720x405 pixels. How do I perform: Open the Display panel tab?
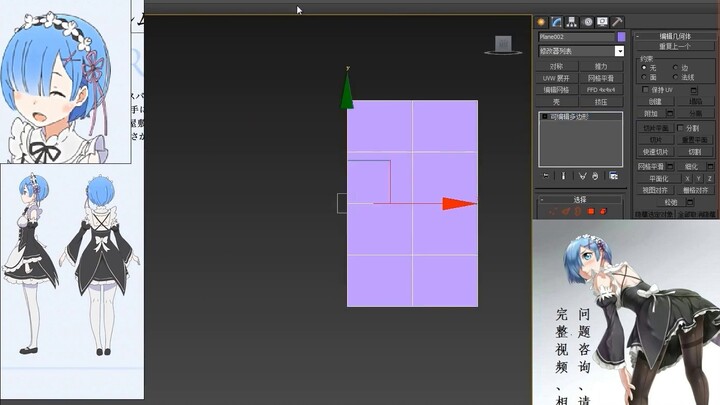[602, 21]
